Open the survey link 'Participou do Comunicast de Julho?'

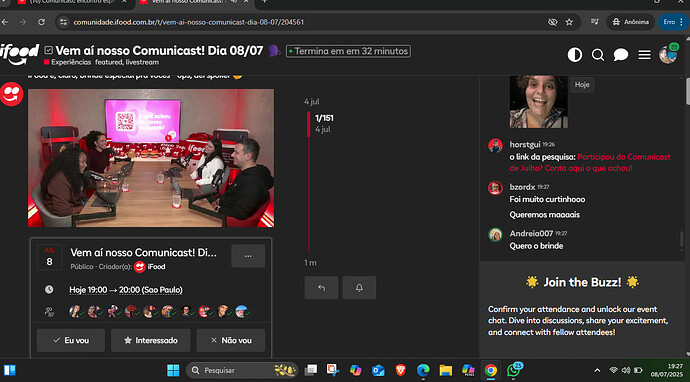tap(590, 162)
